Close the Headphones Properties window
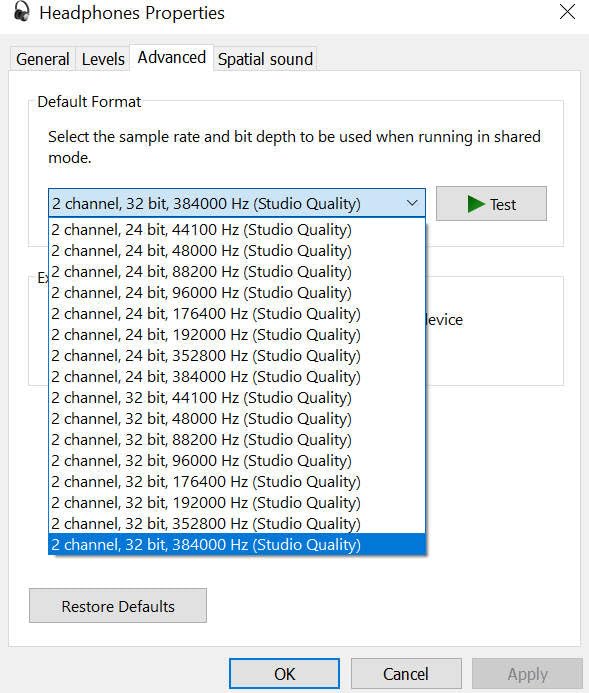Image resolution: width=589 pixels, height=693 pixels. (567, 12)
